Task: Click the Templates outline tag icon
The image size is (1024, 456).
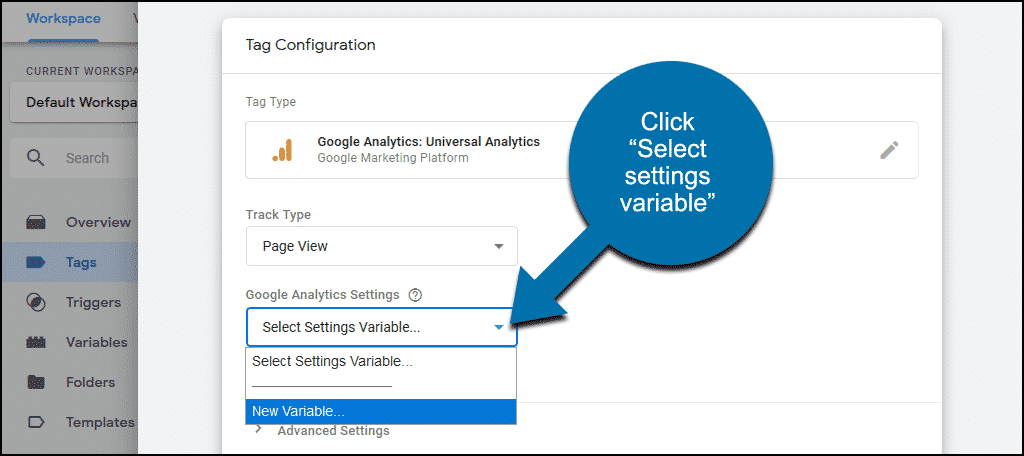Action: tap(35, 422)
